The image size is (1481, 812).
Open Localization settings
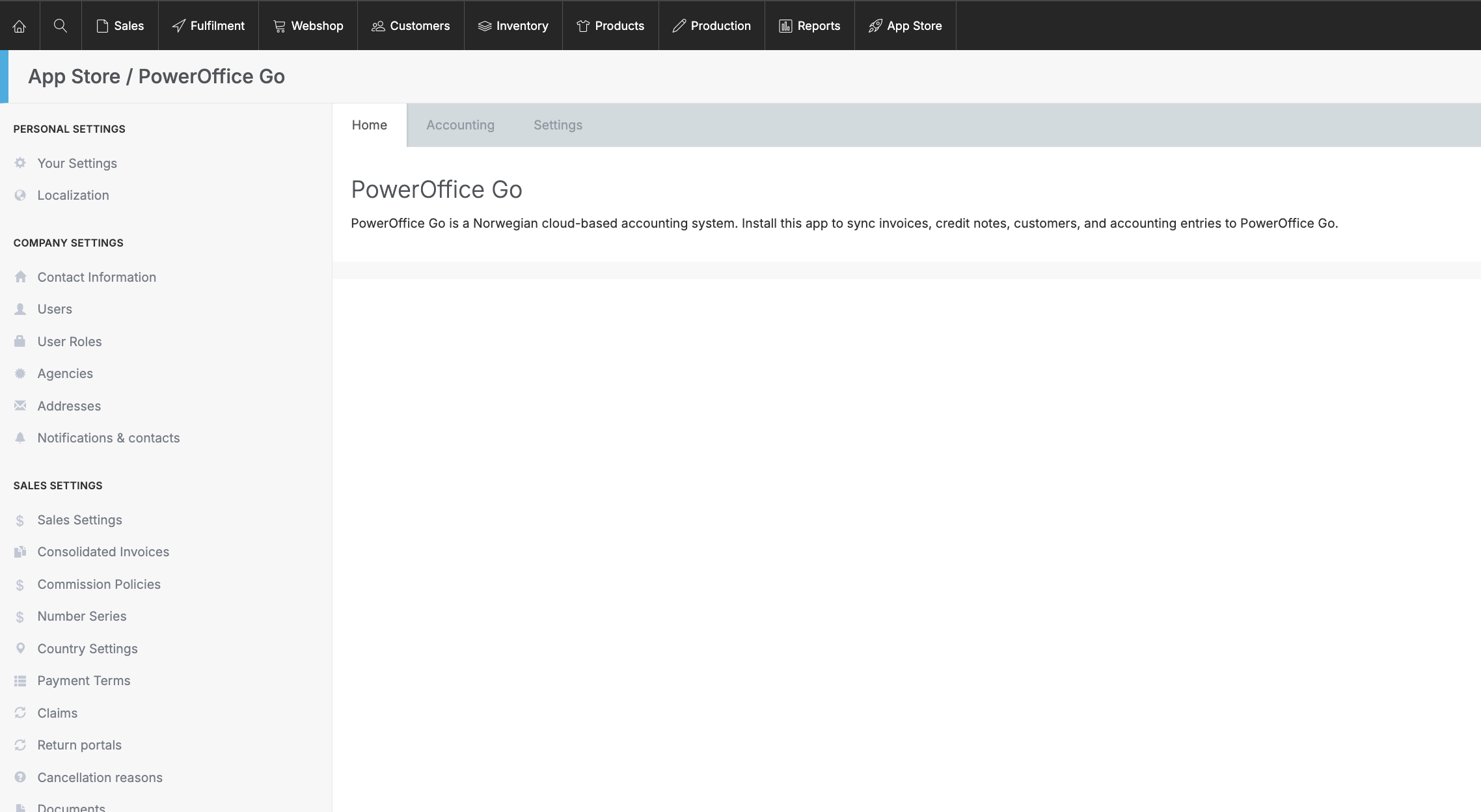click(x=74, y=195)
